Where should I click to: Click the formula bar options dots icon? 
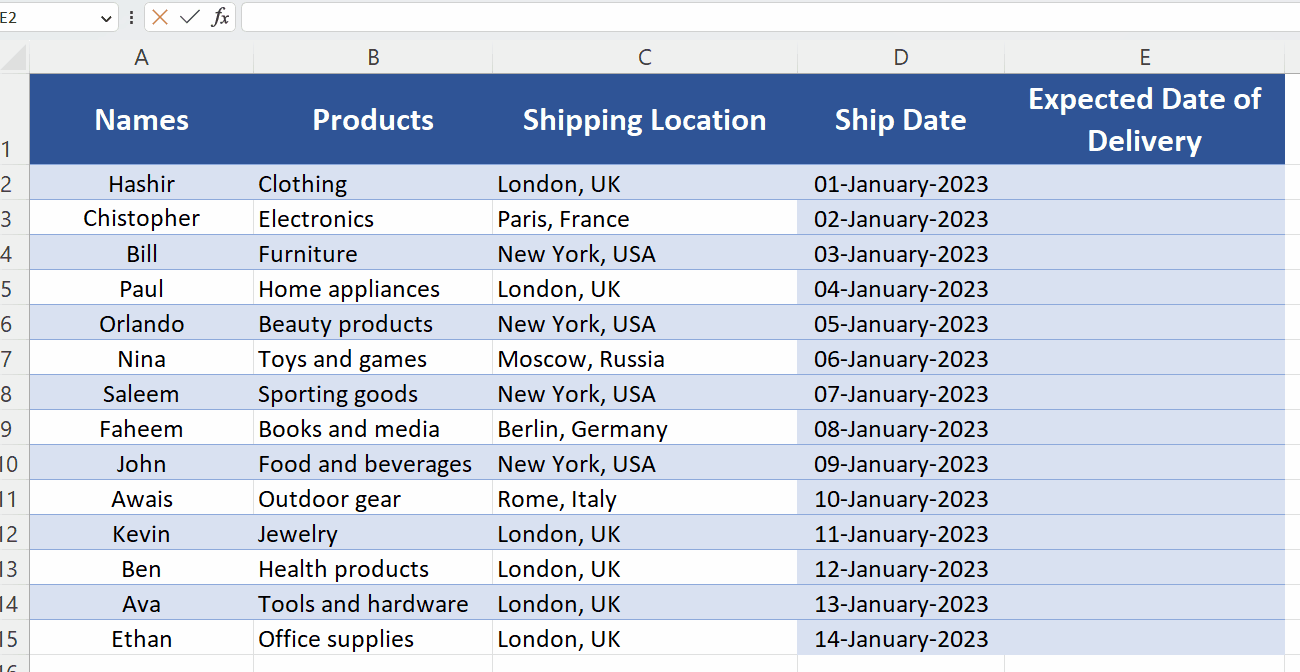tap(132, 17)
